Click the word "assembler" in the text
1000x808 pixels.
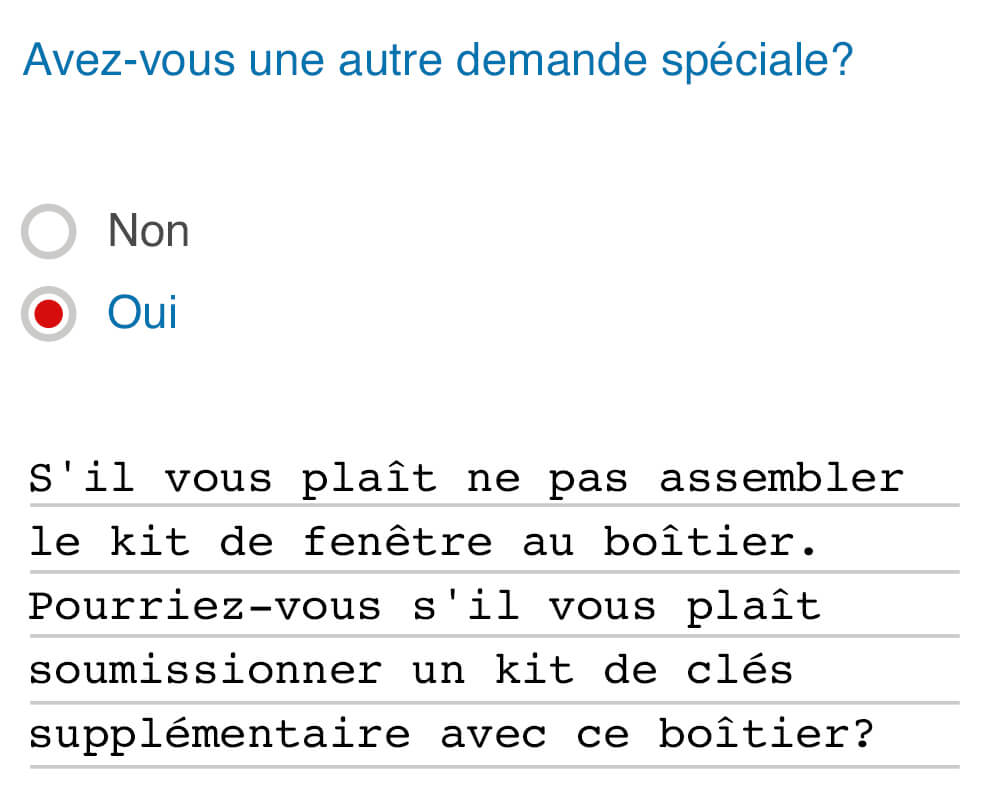coord(780,479)
